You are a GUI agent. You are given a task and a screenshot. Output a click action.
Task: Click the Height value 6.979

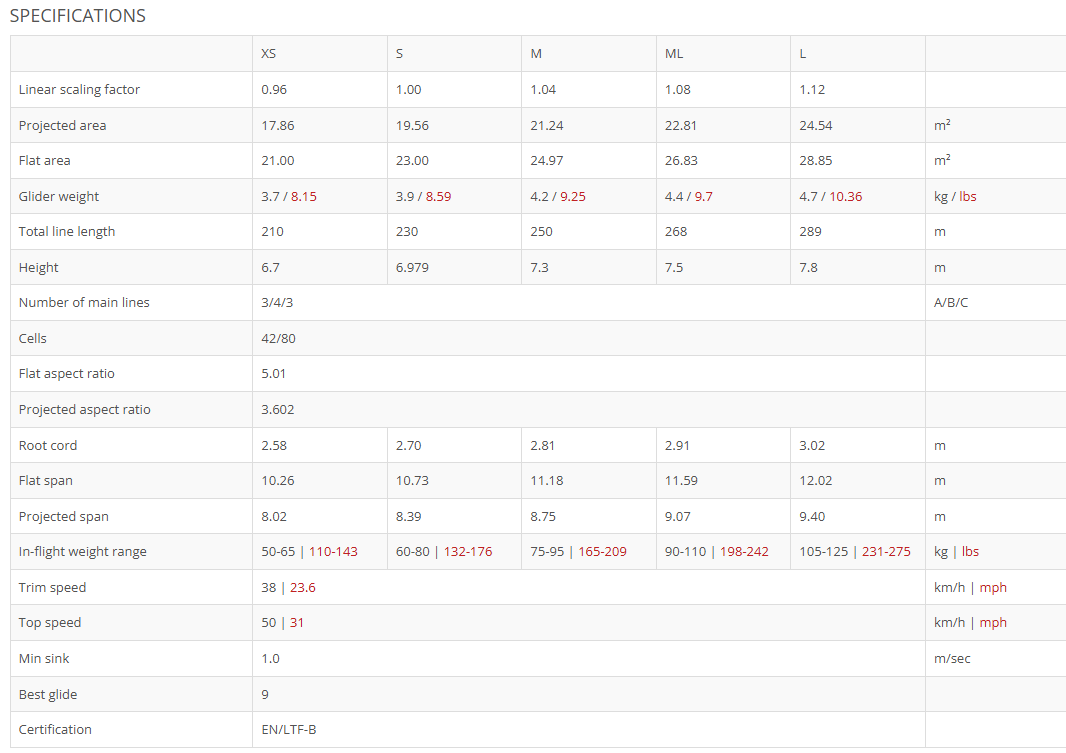tap(413, 268)
